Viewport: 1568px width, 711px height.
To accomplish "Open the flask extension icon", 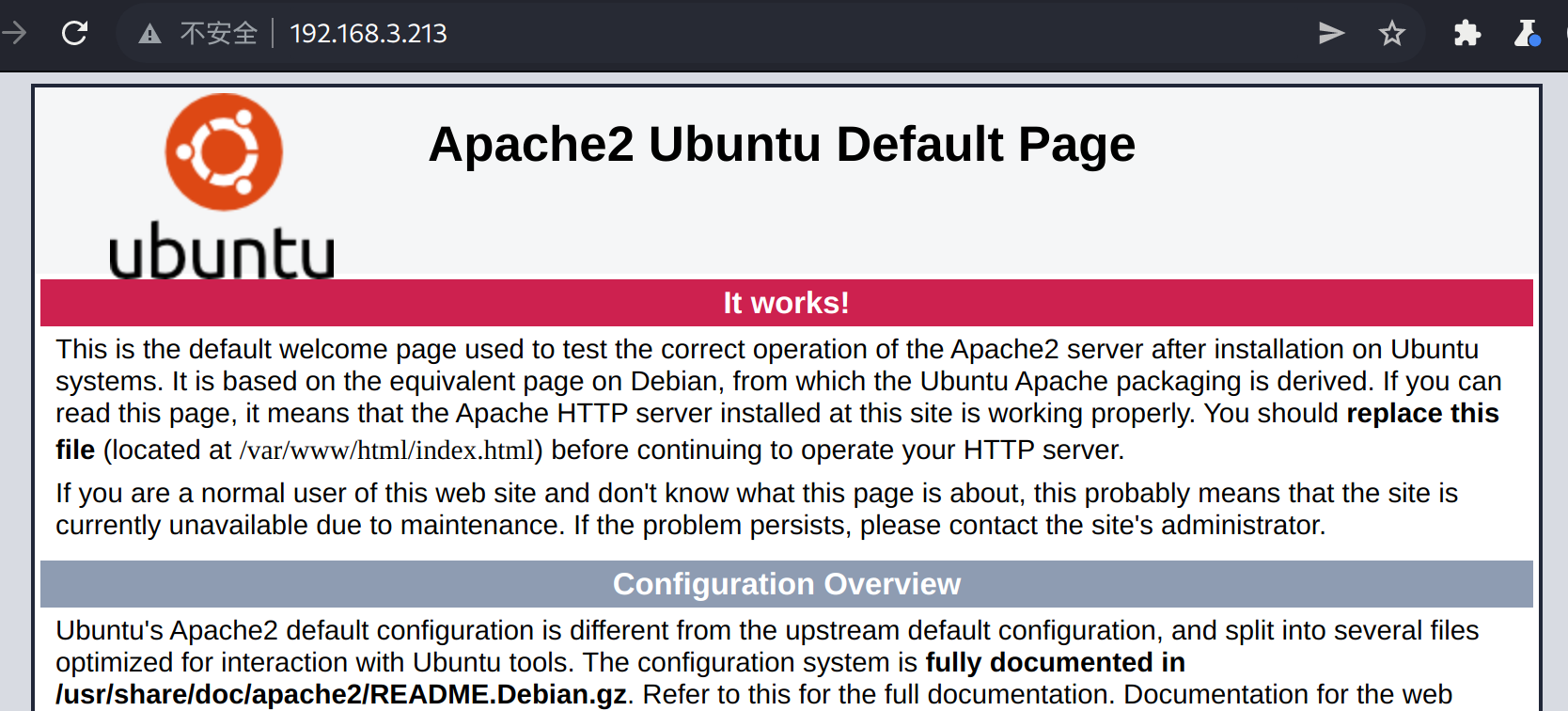I will coord(1527,34).
